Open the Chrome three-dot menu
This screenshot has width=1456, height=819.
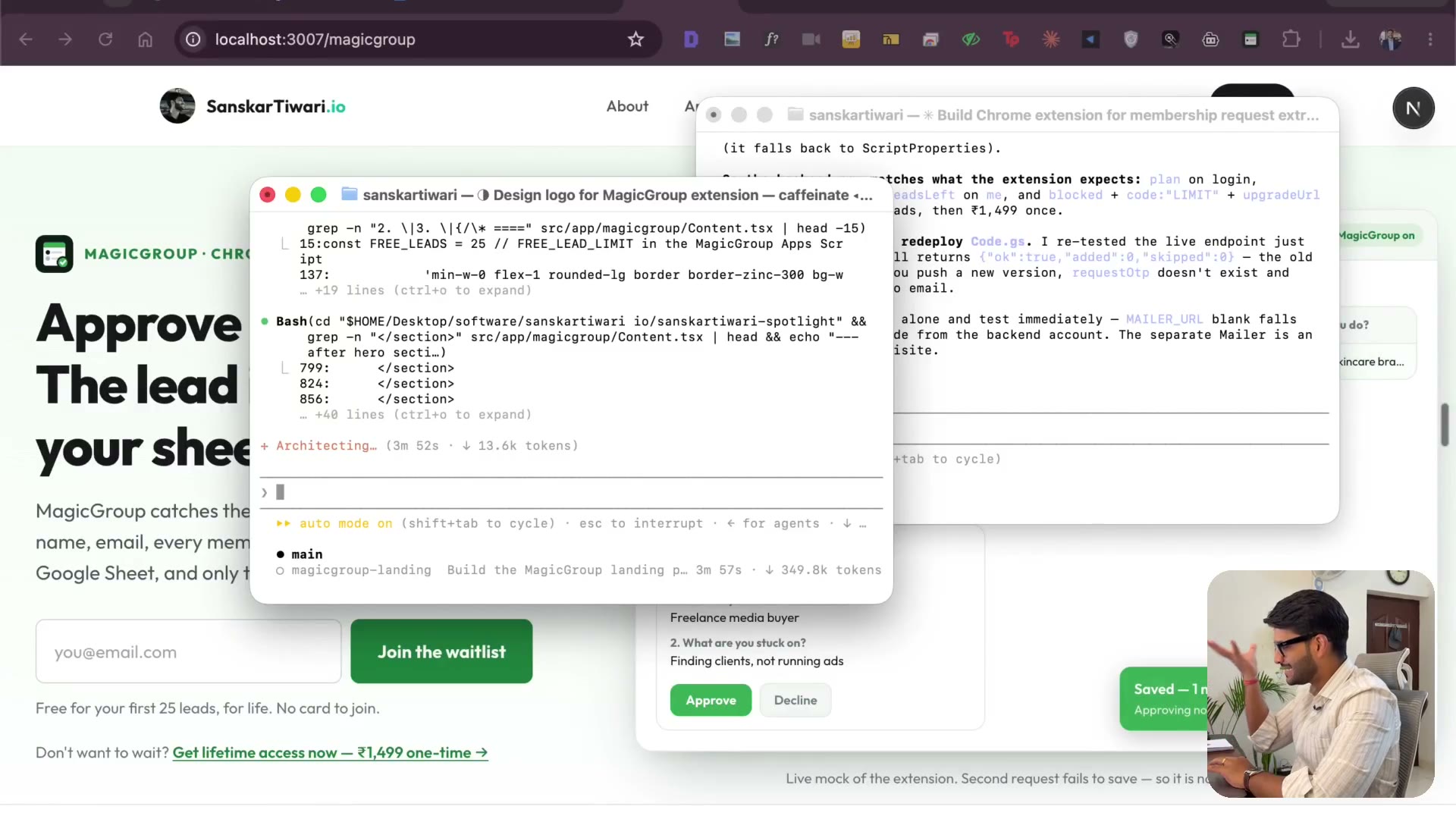tap(1430, 39)
